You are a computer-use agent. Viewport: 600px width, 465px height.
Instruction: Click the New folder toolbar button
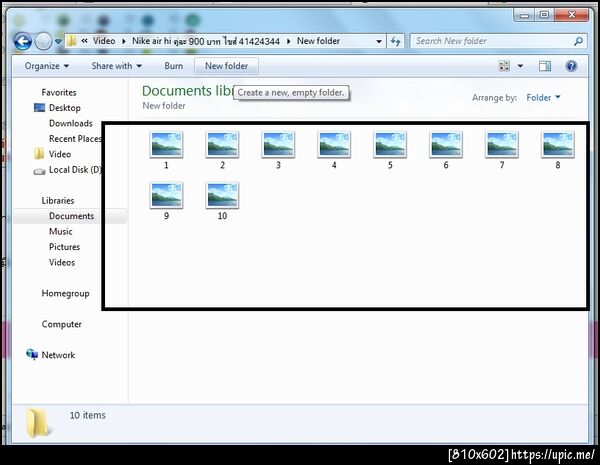point(227,66)
